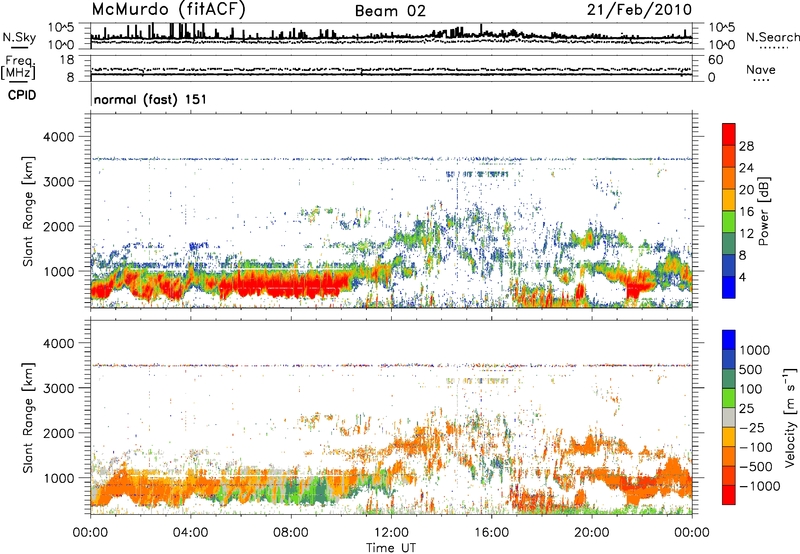Click the 16 label on Power colorbar

point(746,212)
